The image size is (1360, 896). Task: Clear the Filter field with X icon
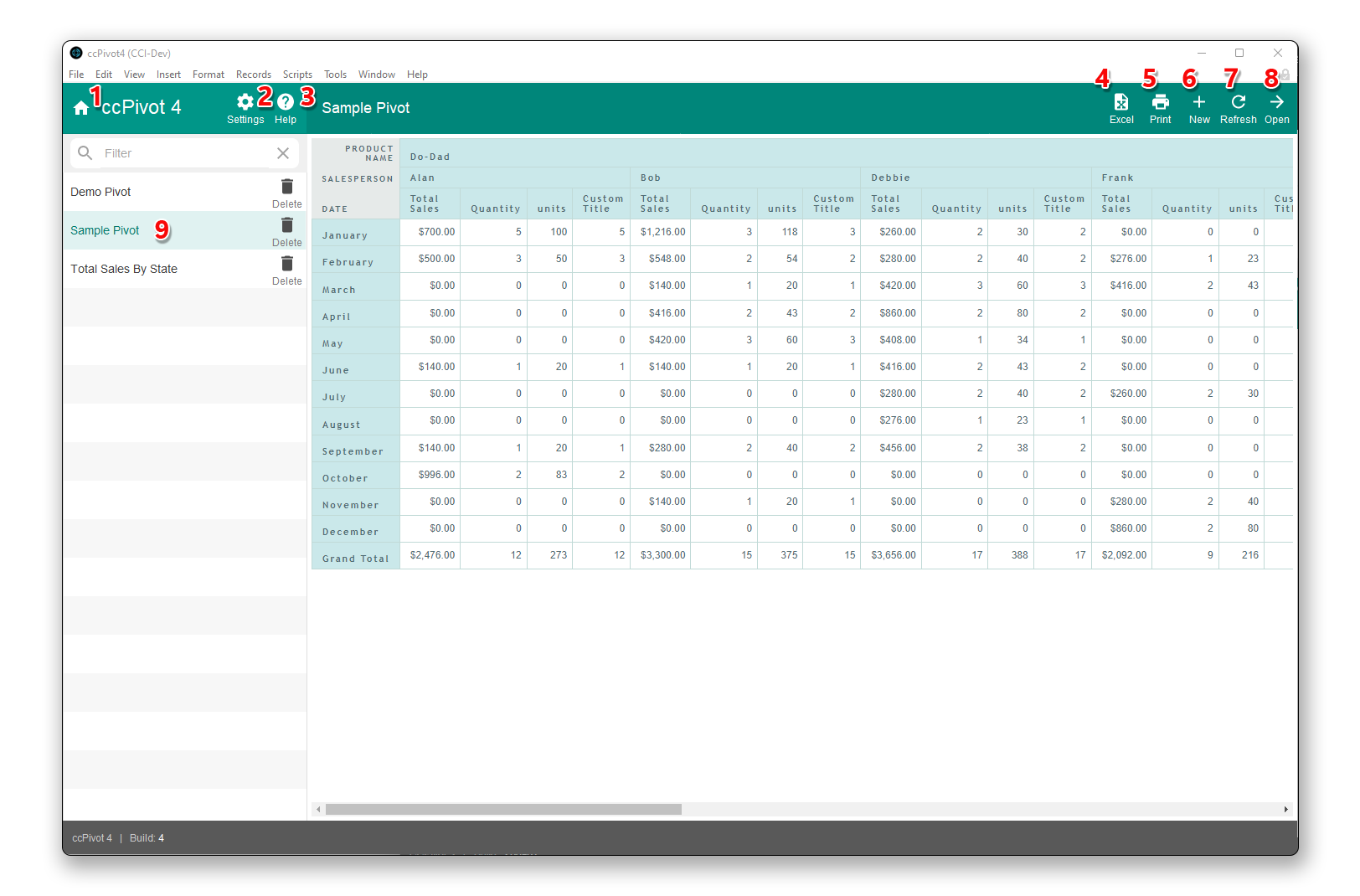(283, 153)
